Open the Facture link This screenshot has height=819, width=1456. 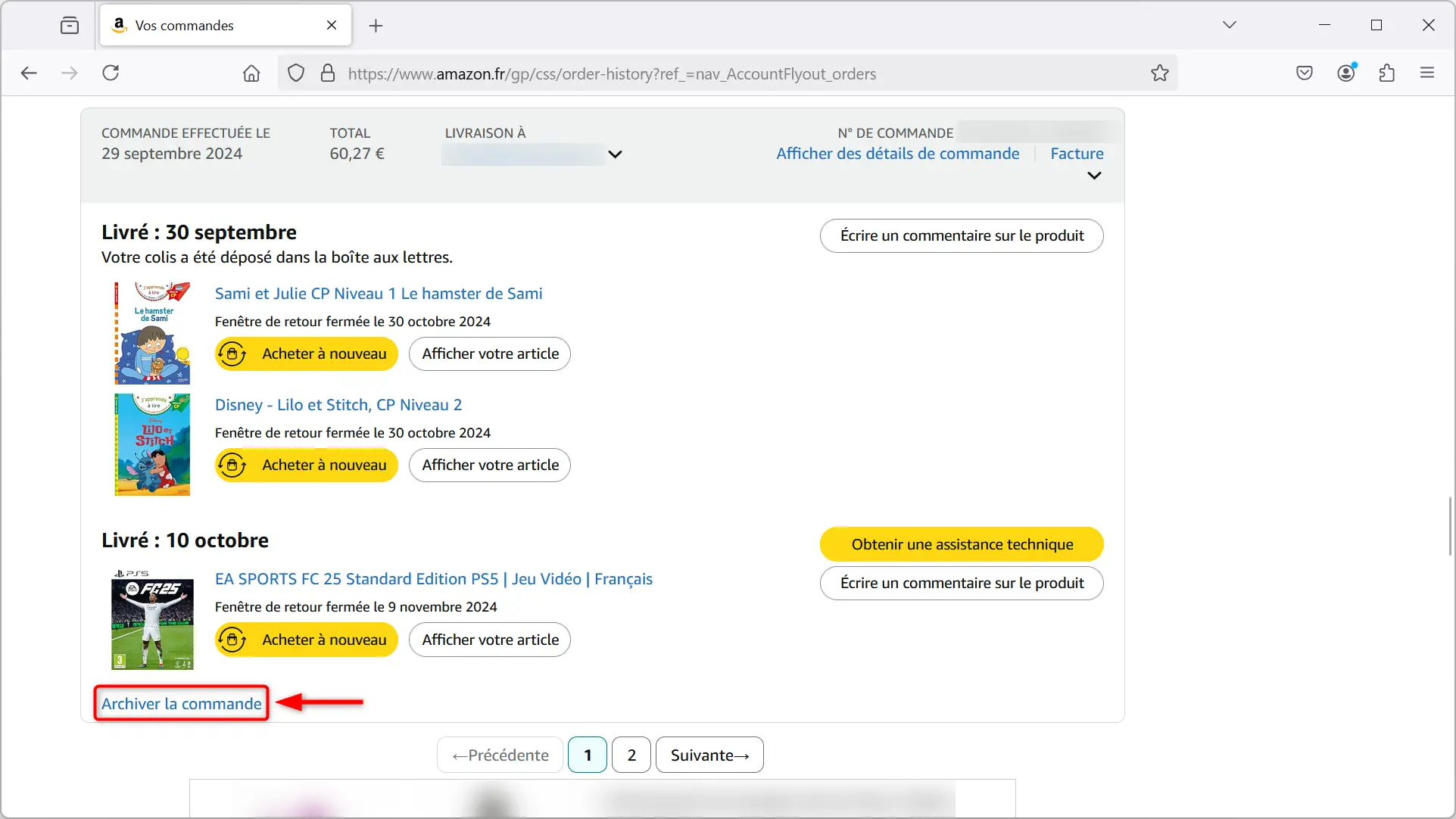(x=1077, y=154)
